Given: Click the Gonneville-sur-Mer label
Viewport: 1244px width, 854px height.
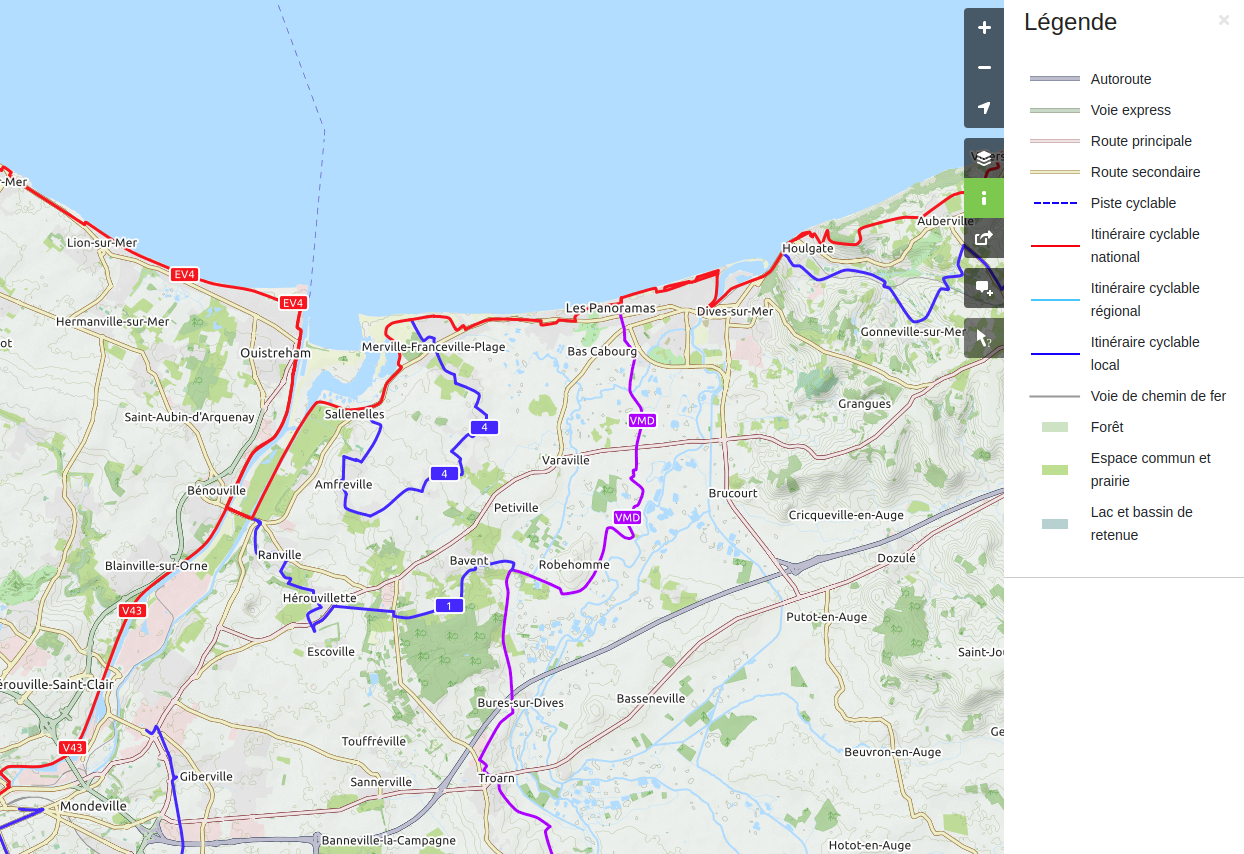Looking at the screenshot, I should tap(913, 331).
